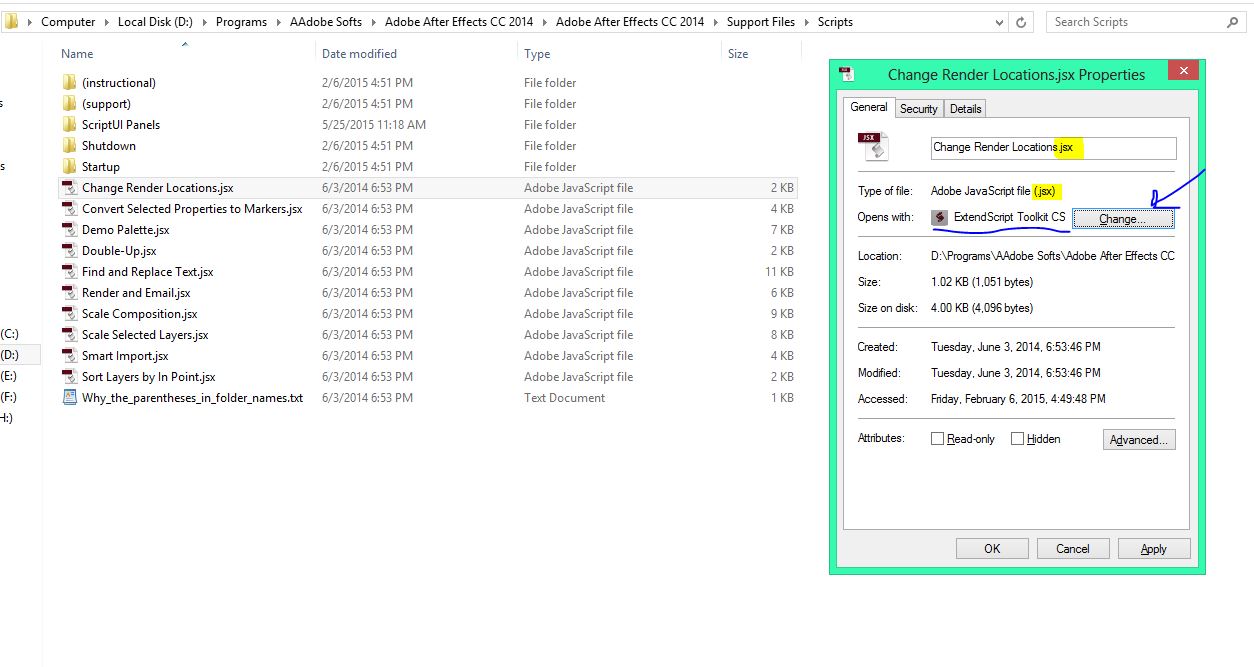1254x667 pixels.
Task: Expand the breadcrumb arrow after Programs
Action: (277, 21)
